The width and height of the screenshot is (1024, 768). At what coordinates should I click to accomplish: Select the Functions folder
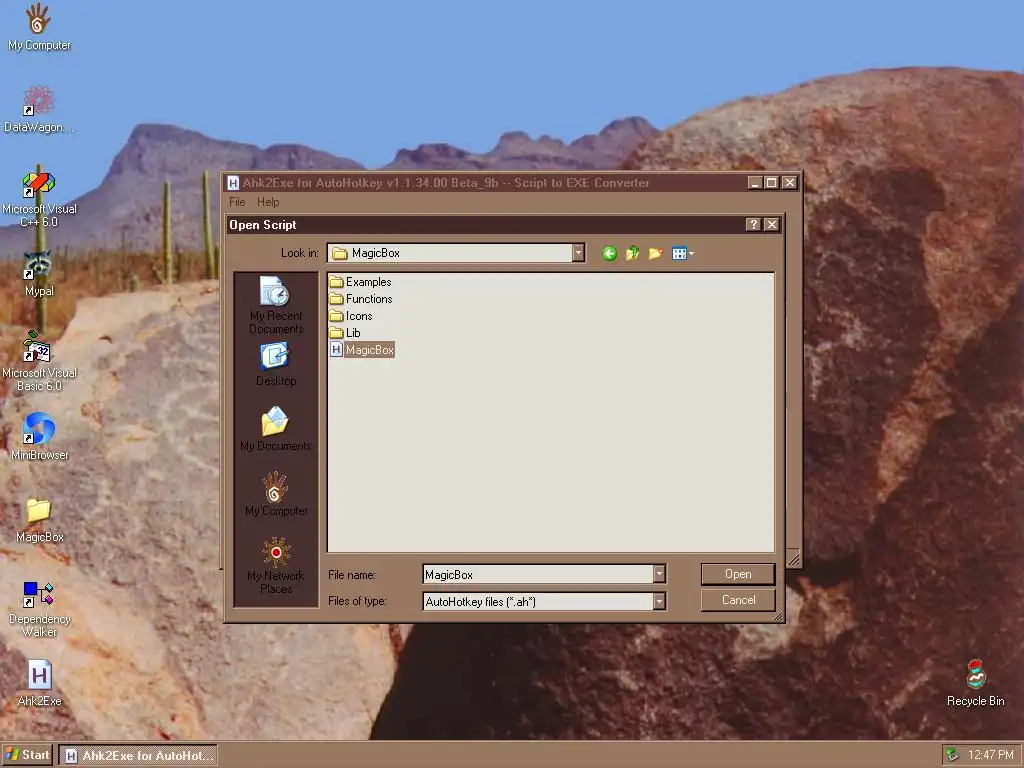tap(361, 299)
